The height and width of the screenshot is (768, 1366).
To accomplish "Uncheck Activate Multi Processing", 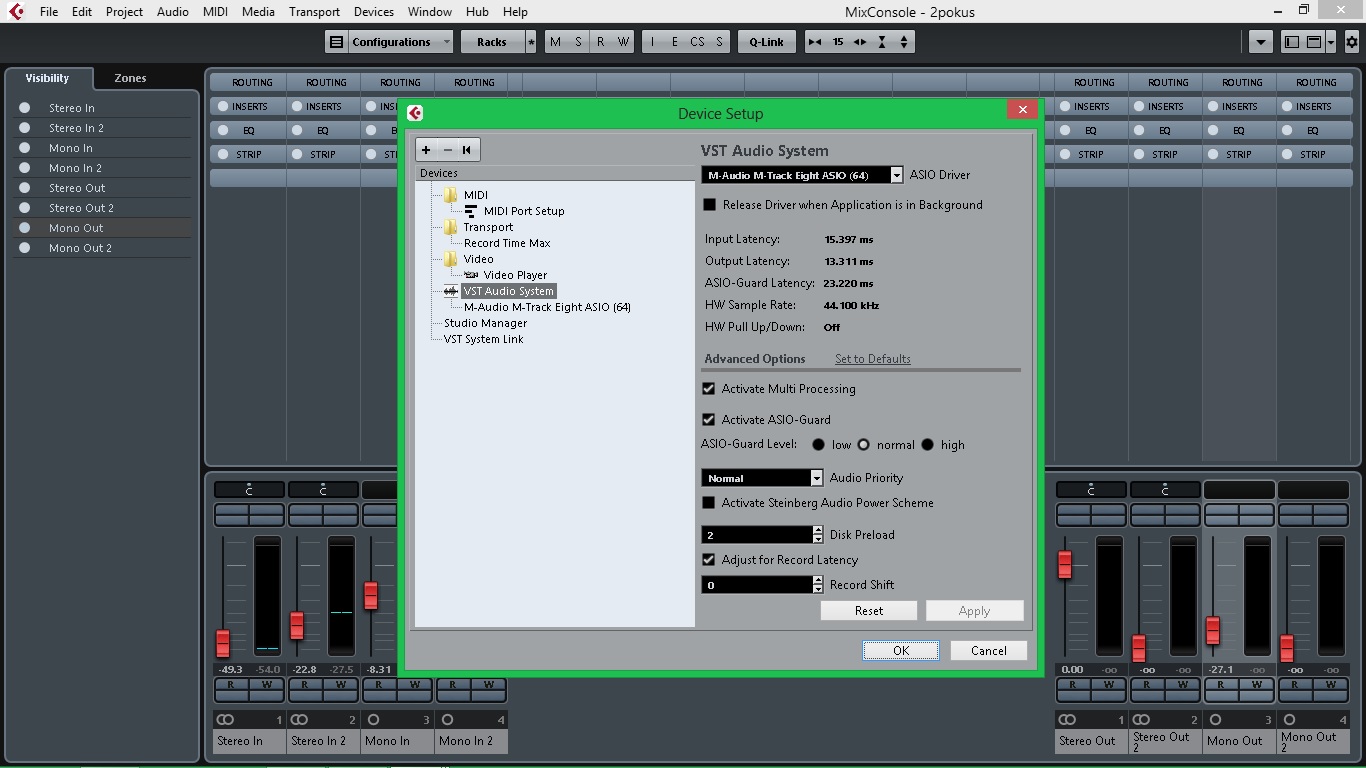I will coord(709,389).
